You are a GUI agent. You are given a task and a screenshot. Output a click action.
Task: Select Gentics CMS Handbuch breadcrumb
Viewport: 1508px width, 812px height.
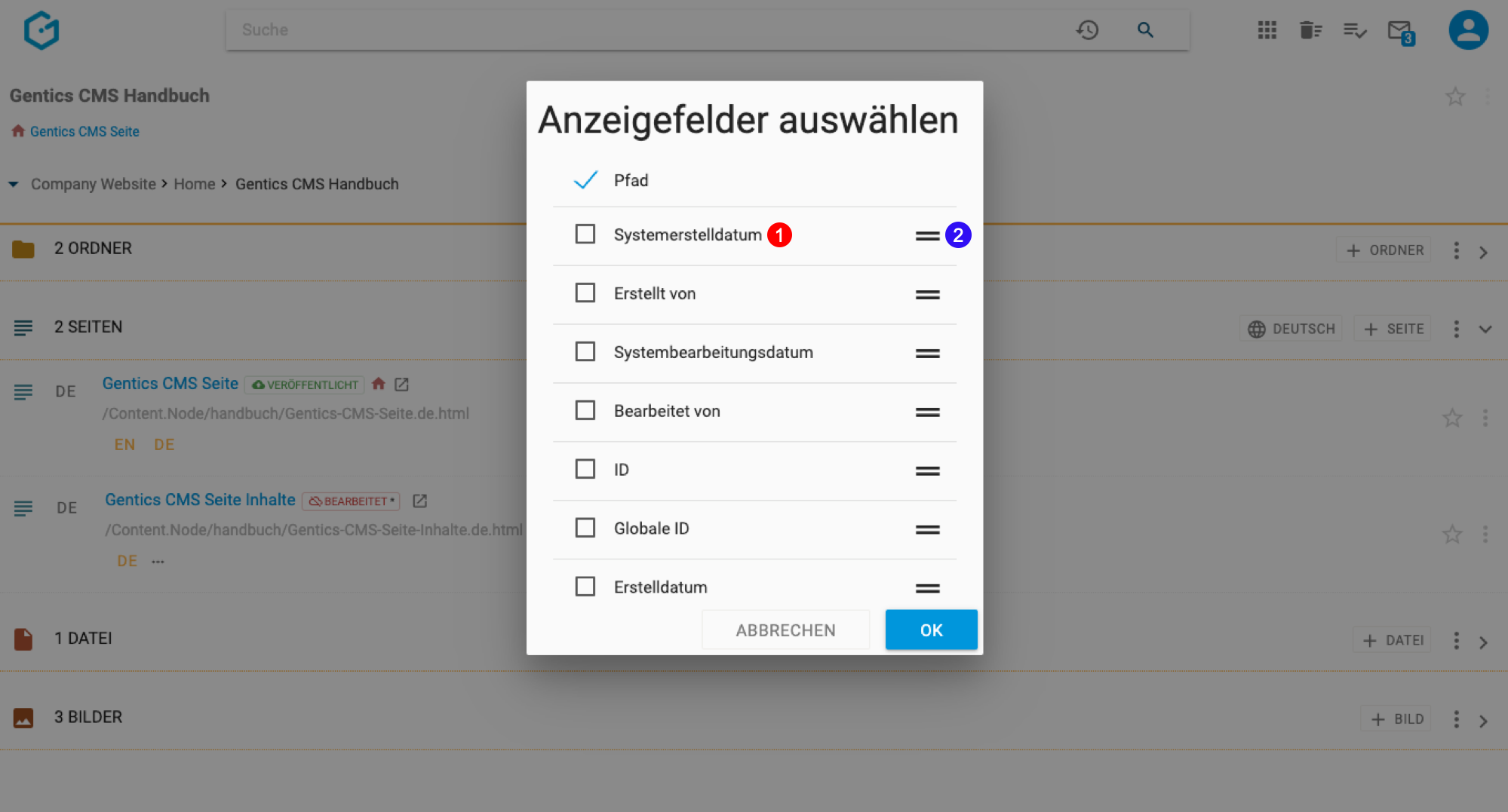(x=317, y=184)
